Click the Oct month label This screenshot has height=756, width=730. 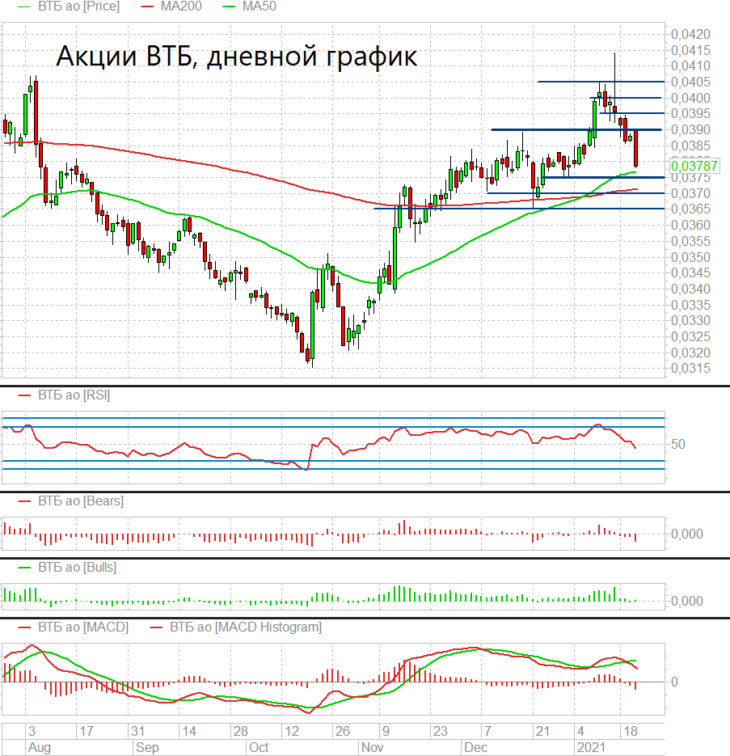258,747
